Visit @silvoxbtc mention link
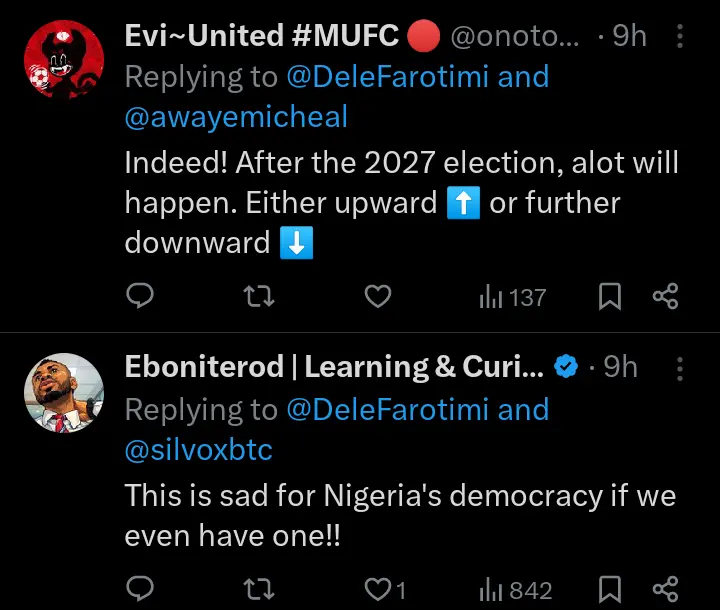 point(198,450)
